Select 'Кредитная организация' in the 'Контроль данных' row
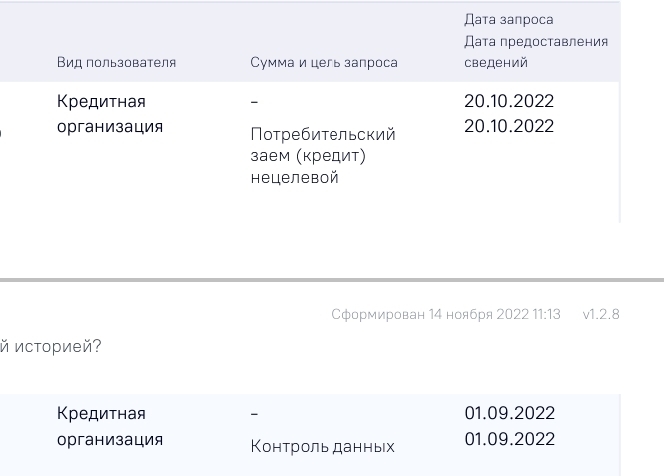The width and height of the screenshot is (664, 476). (110, 426)
